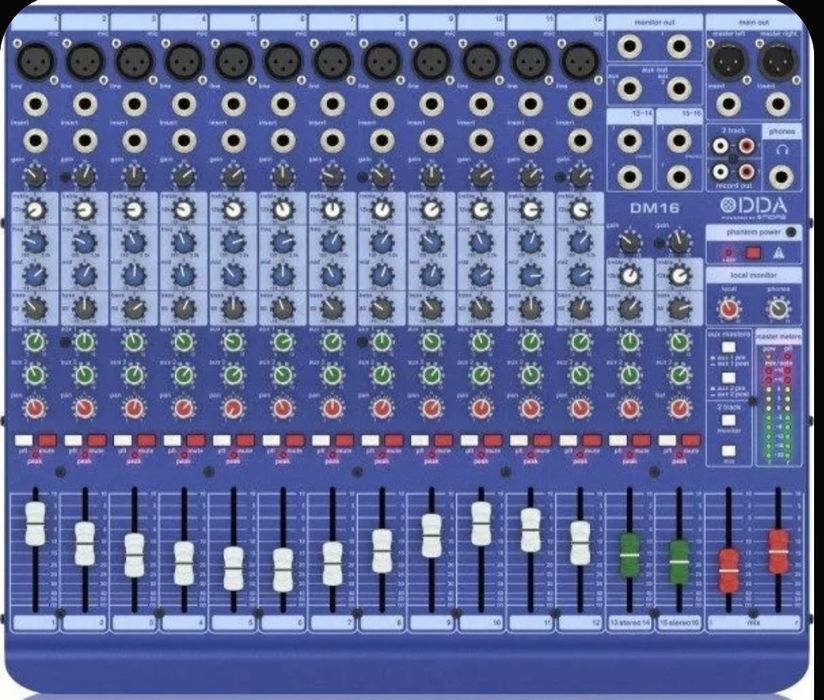Click the channel 3 aux 1 knob

(x=135, y=342)
